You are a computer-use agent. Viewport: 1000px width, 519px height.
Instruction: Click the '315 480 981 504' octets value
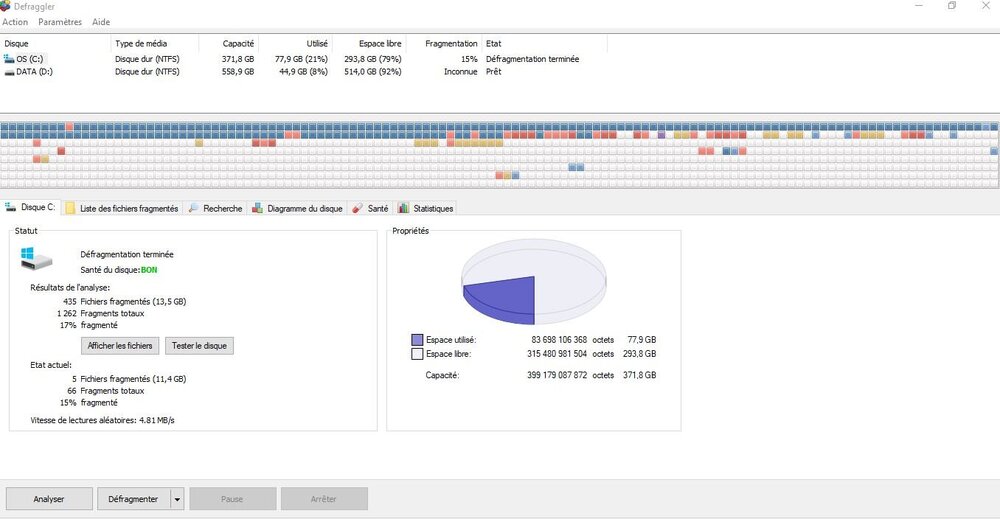pos(557,354)
